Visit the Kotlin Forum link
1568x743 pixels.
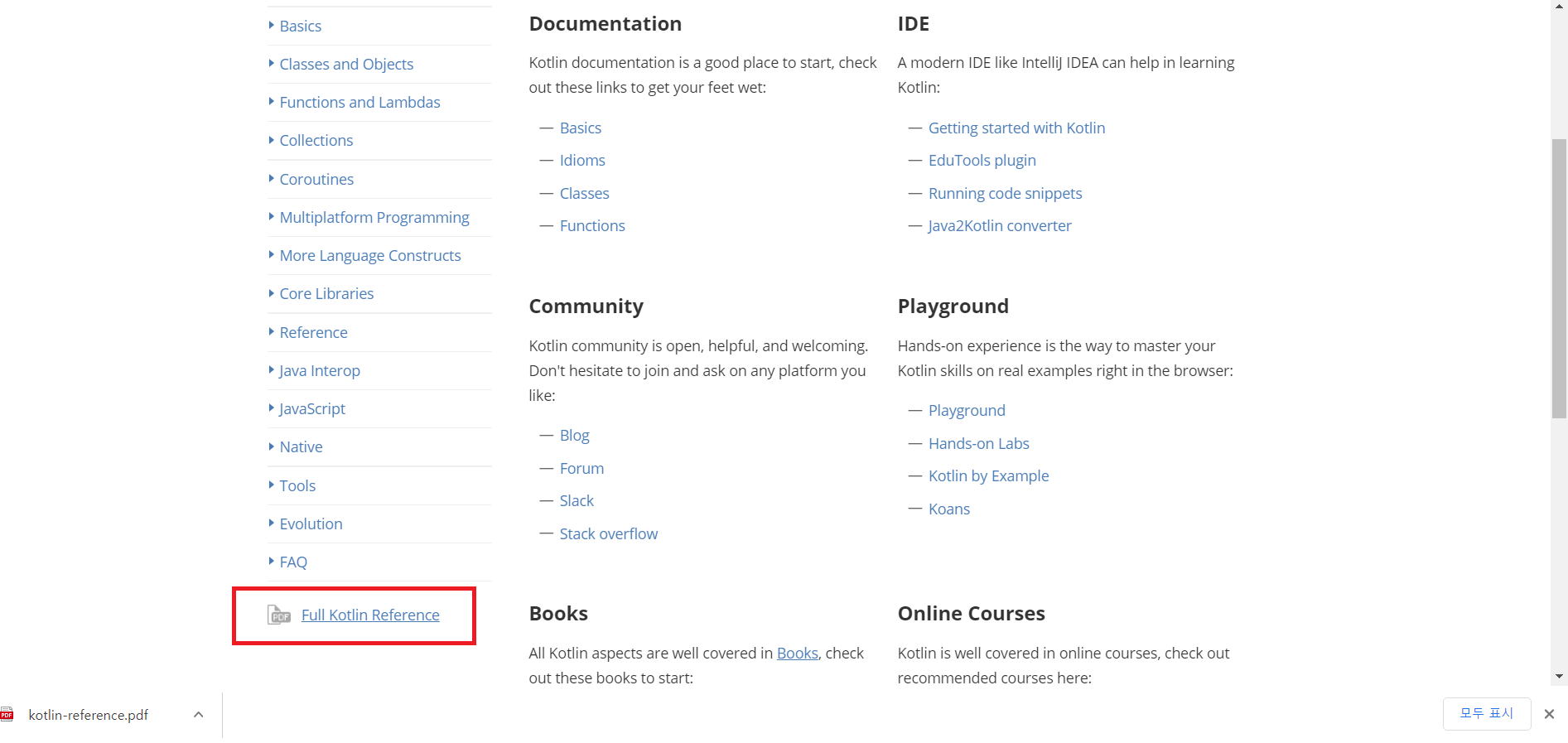581,468
